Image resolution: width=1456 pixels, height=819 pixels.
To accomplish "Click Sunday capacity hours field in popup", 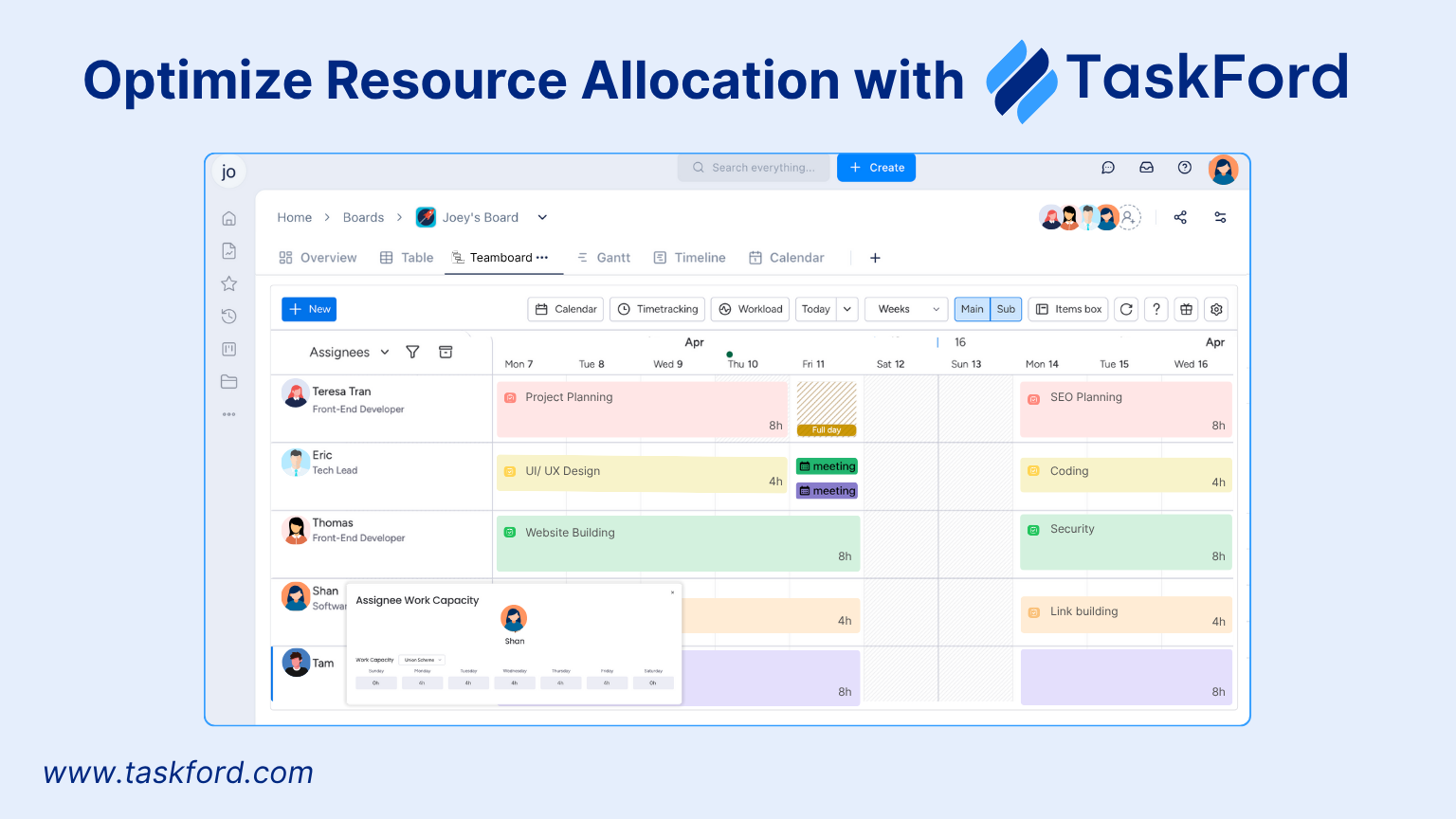I will point(376,682).
